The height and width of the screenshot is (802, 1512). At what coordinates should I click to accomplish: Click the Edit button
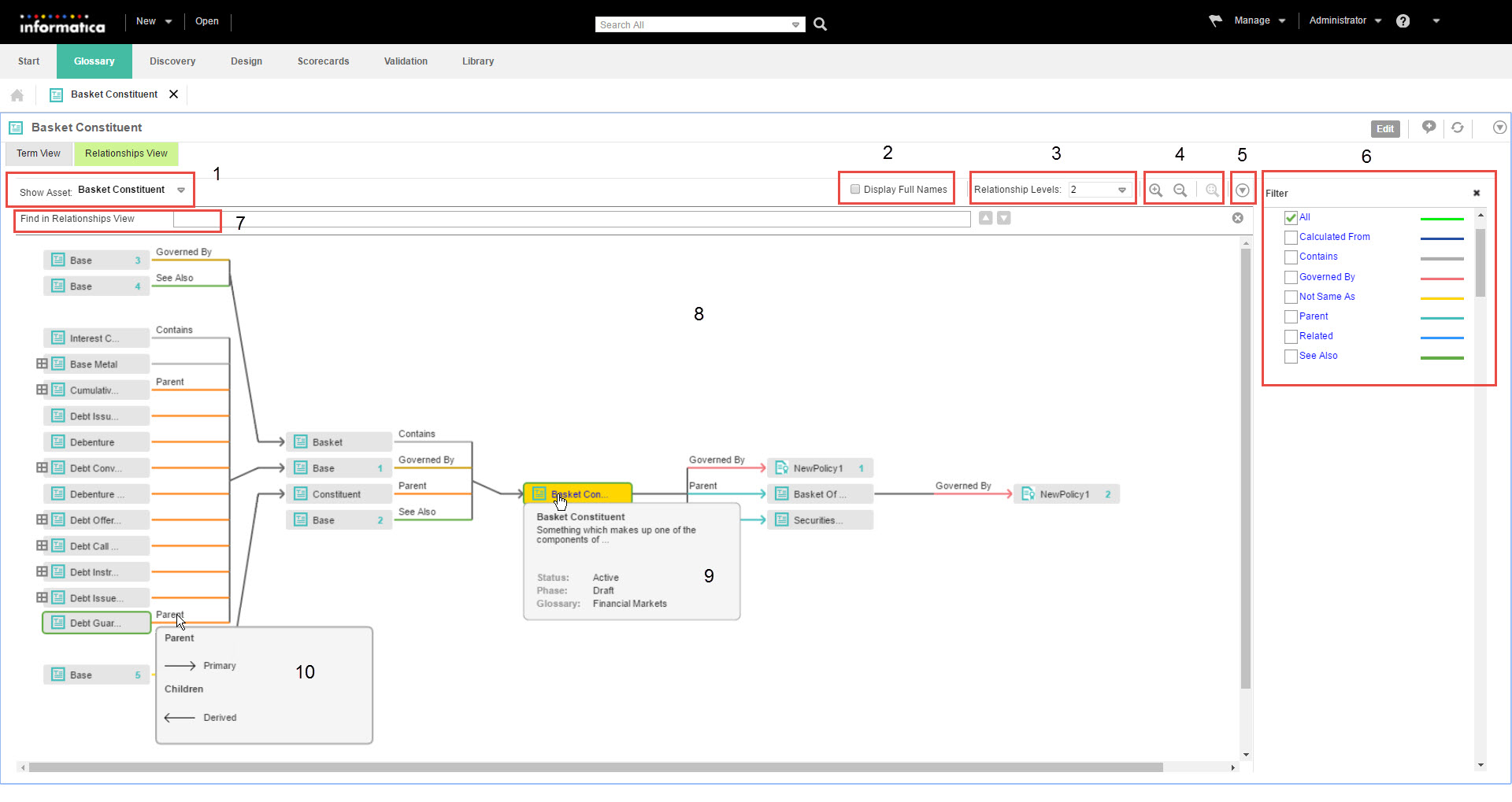coord(1385,129)
